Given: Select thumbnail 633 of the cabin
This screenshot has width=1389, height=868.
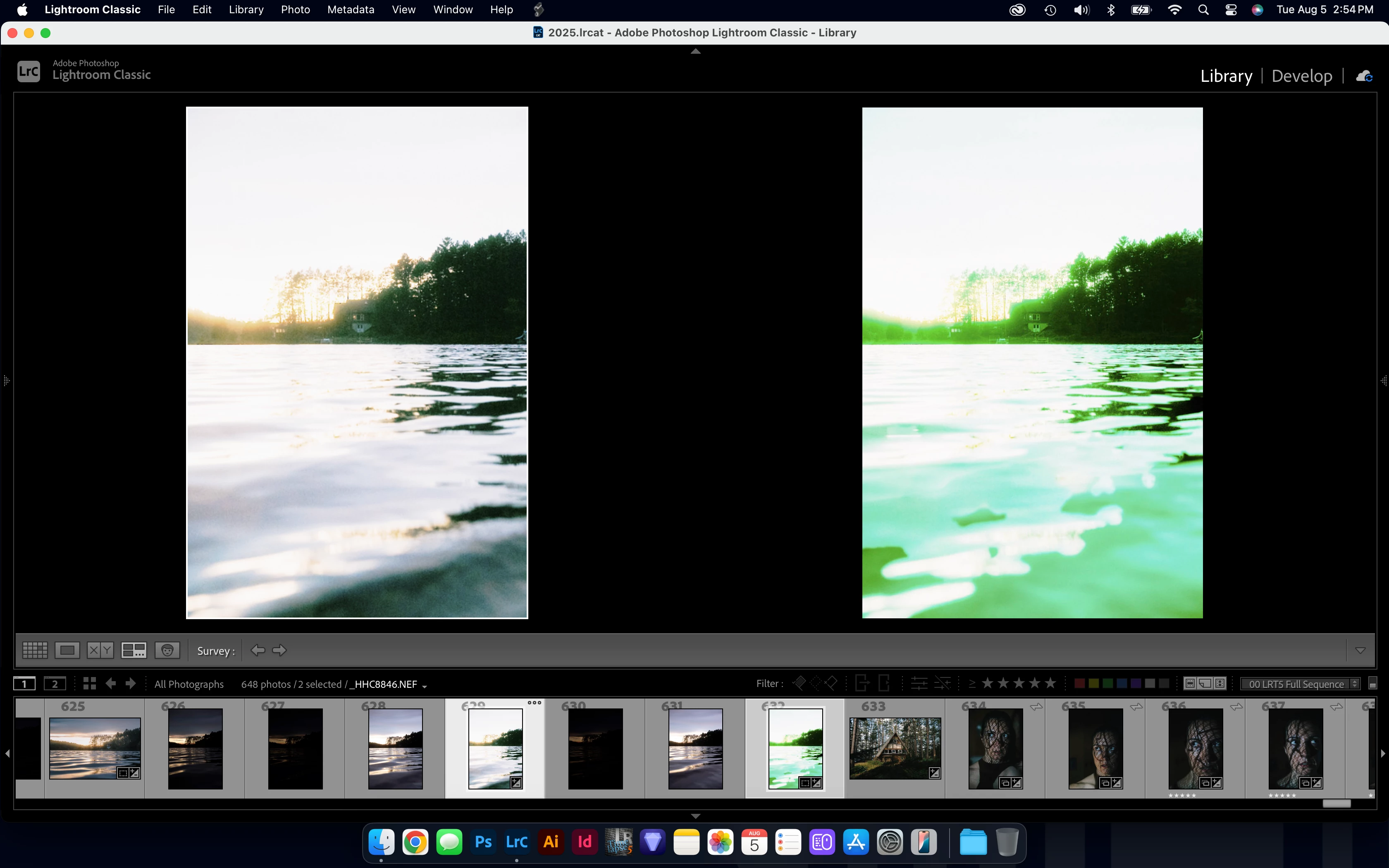Looking at the screenshot, I should point(894,748).
